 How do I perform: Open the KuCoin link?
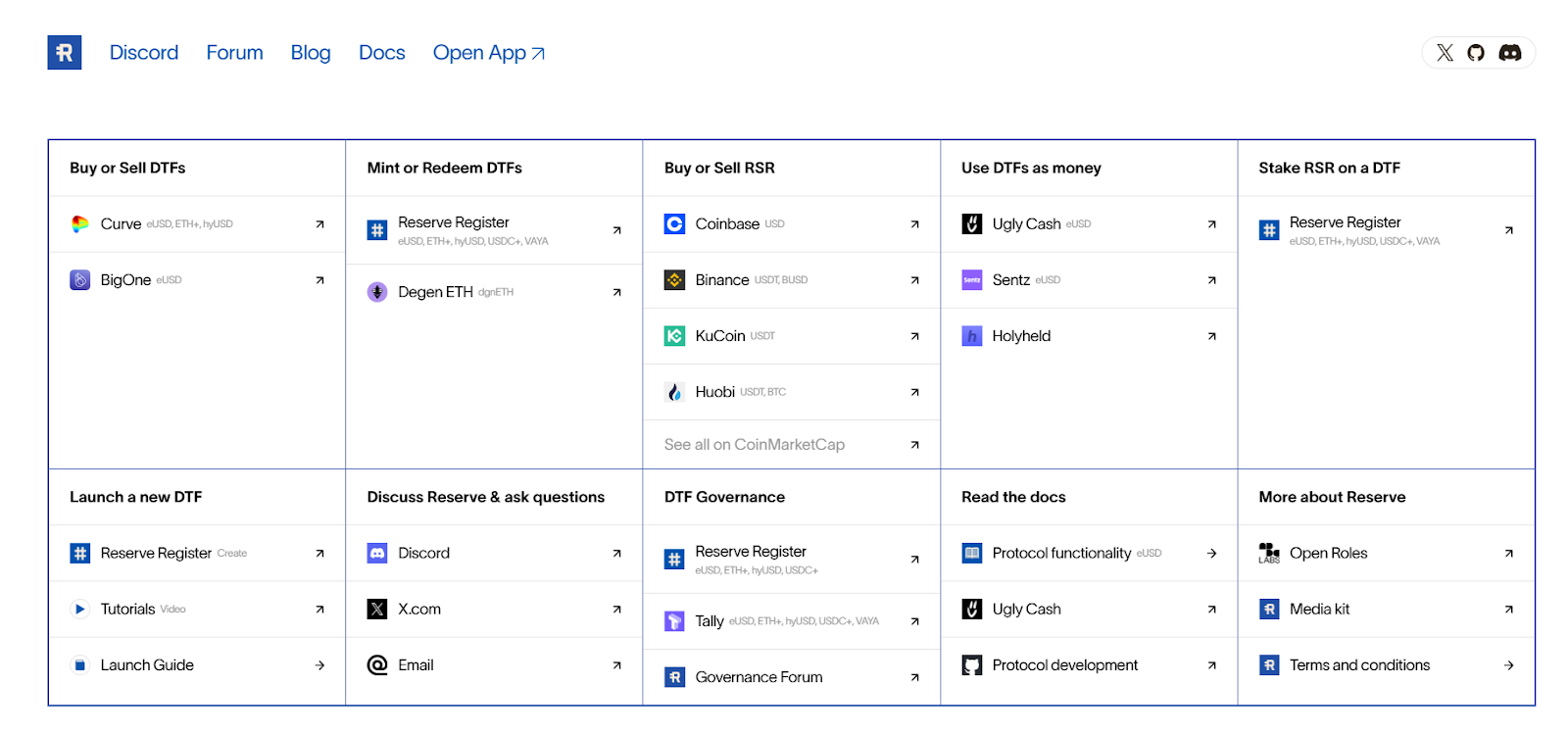pyautogui.click(x=792, y=336)
